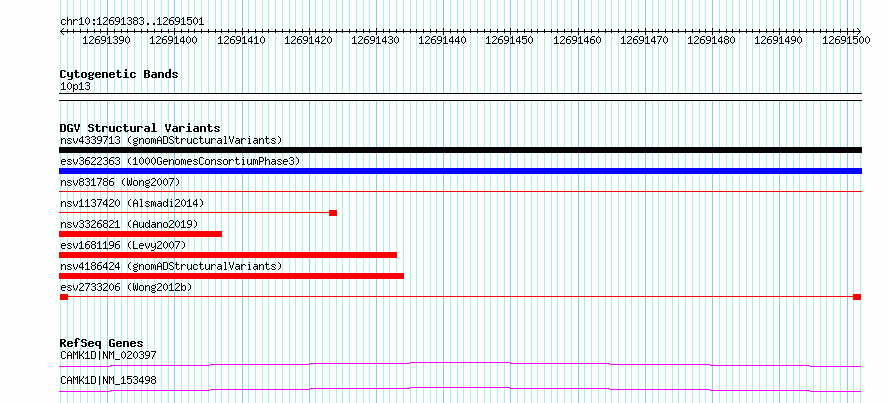Viewport: 890px width, 403px height.
Task: Click ruler position 12691440
Action: [442, 40]
